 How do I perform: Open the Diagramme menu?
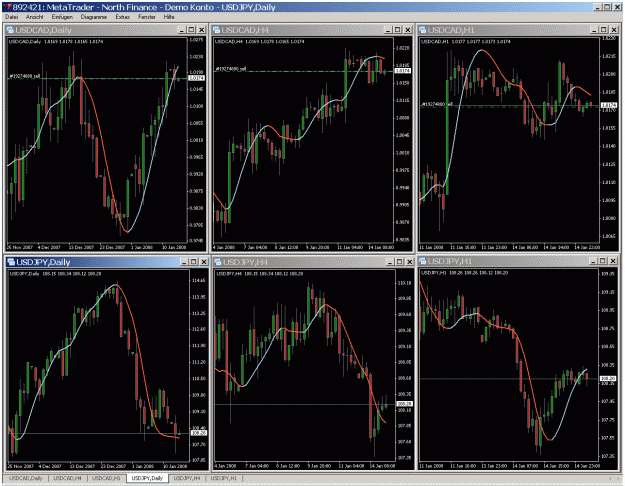click(94, 17)
